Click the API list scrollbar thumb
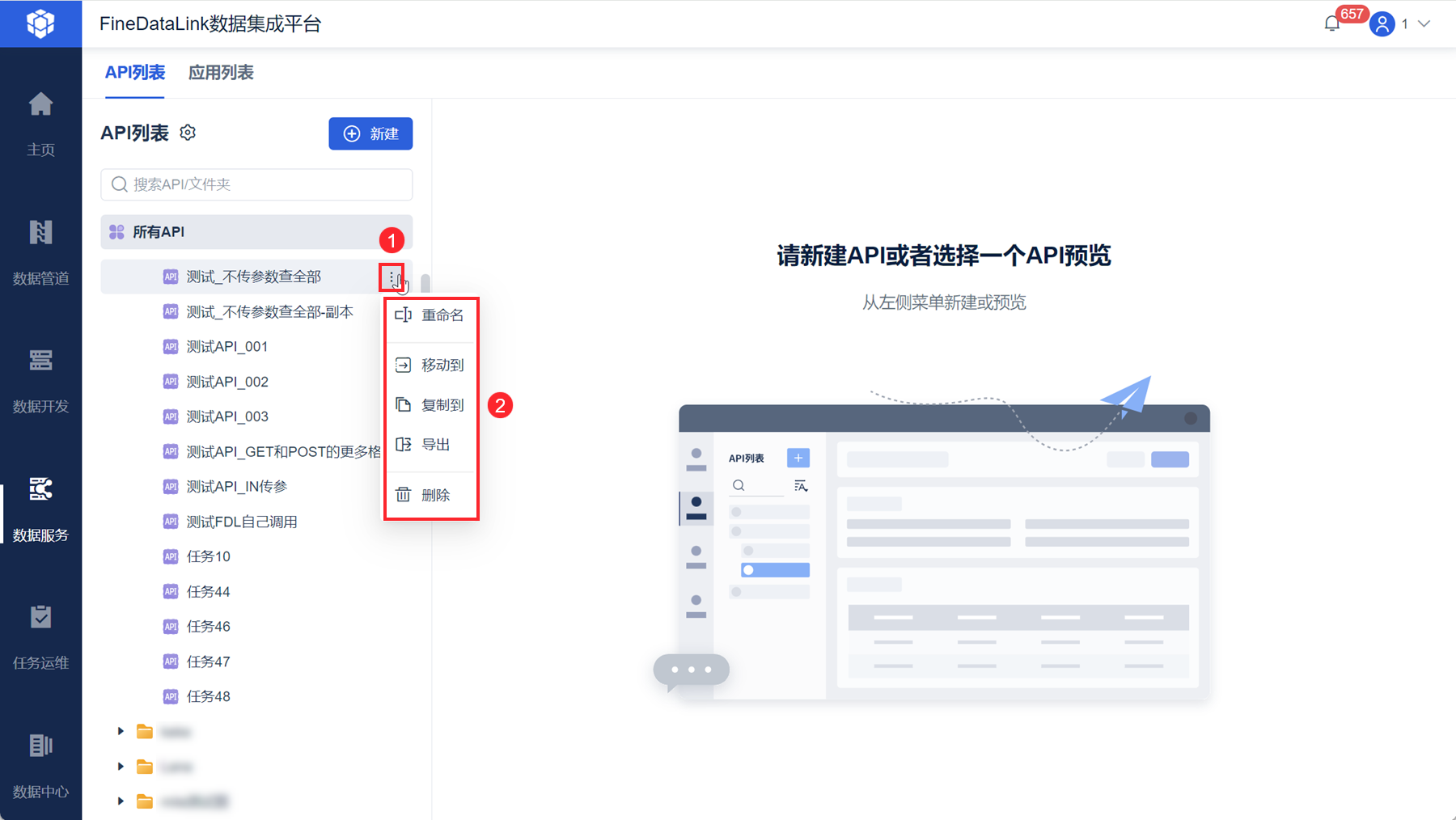 (x=425, y=285)
